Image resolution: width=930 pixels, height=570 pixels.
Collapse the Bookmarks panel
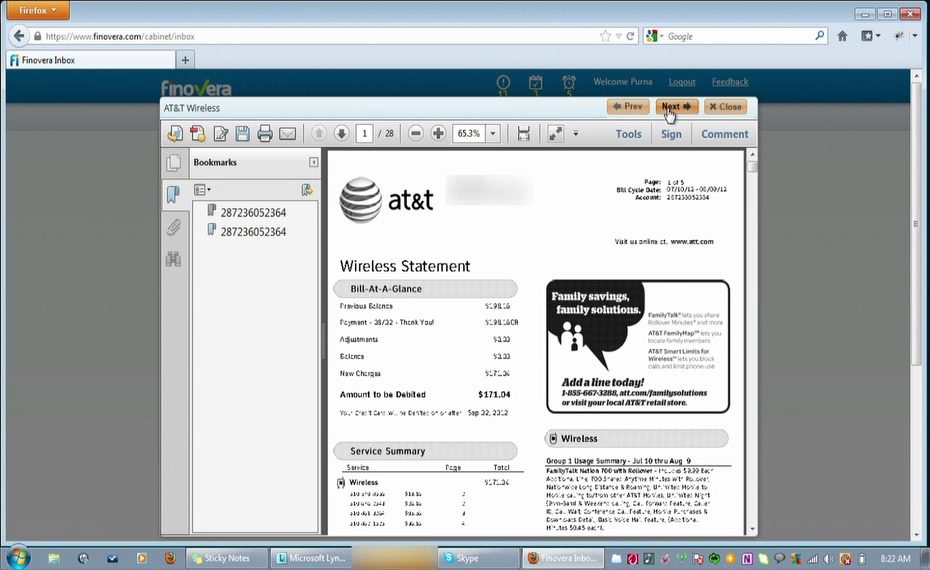pyautogui.click(x=313, y=162)
